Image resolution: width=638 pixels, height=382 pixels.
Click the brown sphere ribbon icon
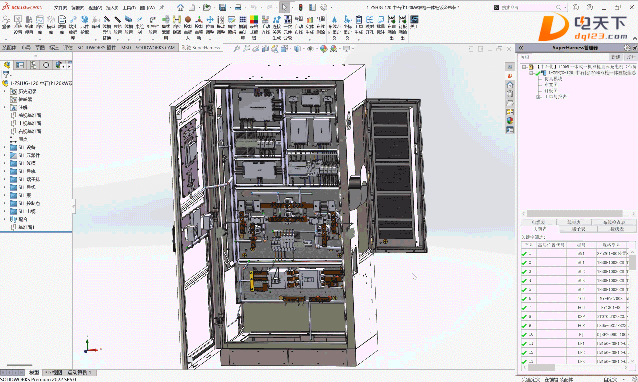[x=188, y=19]
